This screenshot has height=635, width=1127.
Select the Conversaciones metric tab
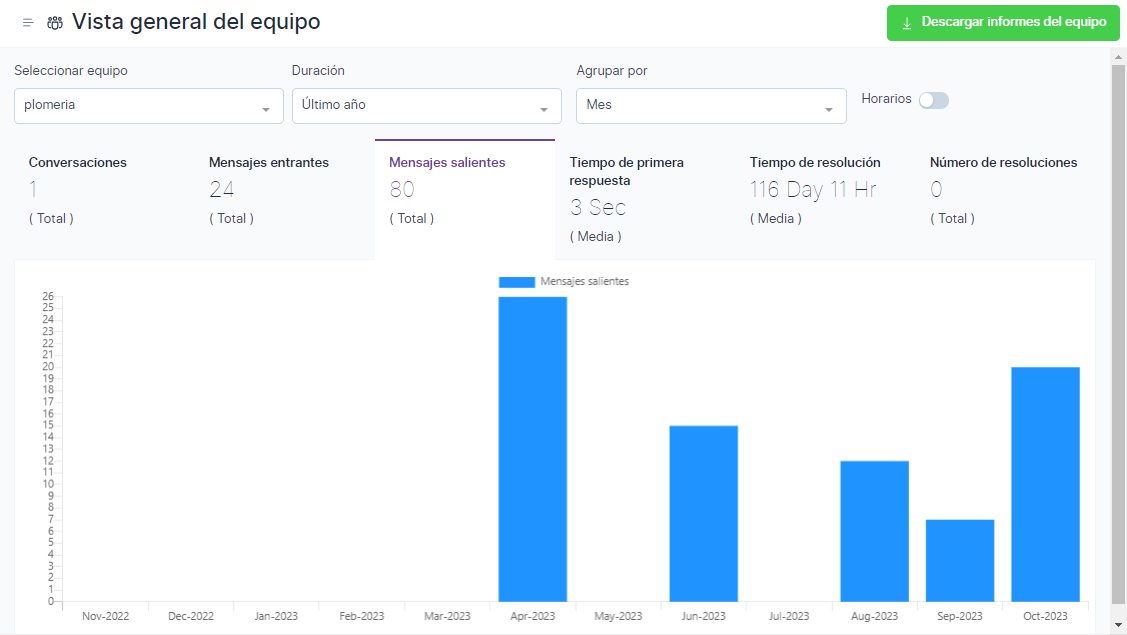tap(78, 162)
